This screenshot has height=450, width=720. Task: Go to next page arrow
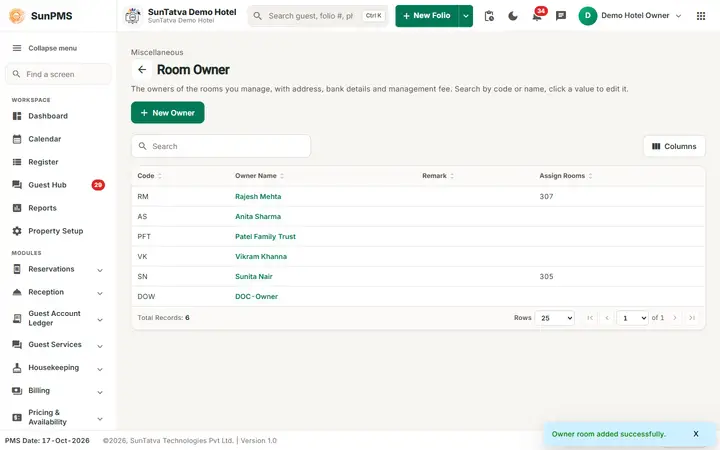click(x=675, y=318)
